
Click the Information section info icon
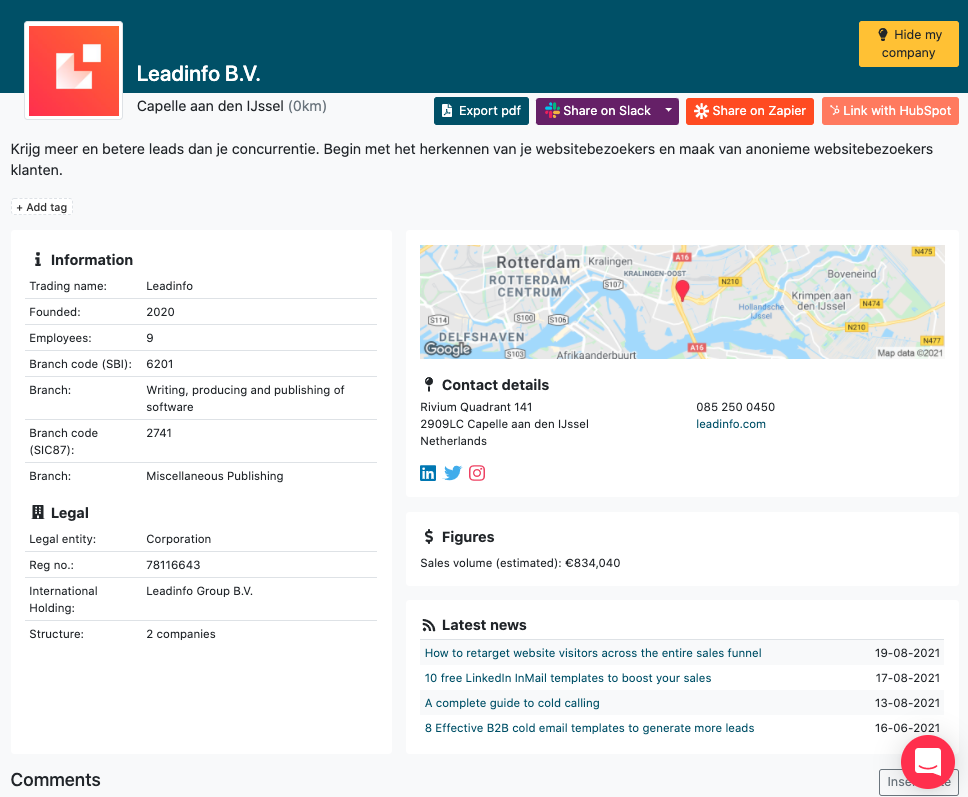38,260
